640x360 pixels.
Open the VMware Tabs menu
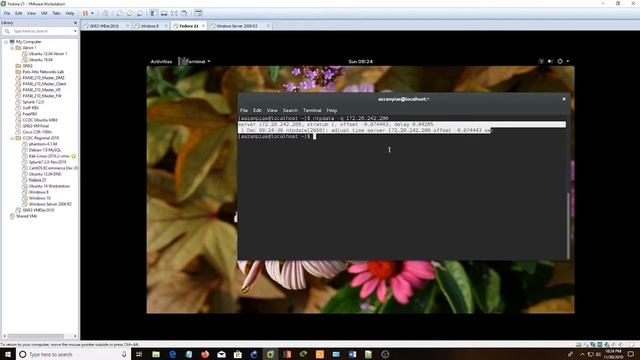[x=56, y=13]
